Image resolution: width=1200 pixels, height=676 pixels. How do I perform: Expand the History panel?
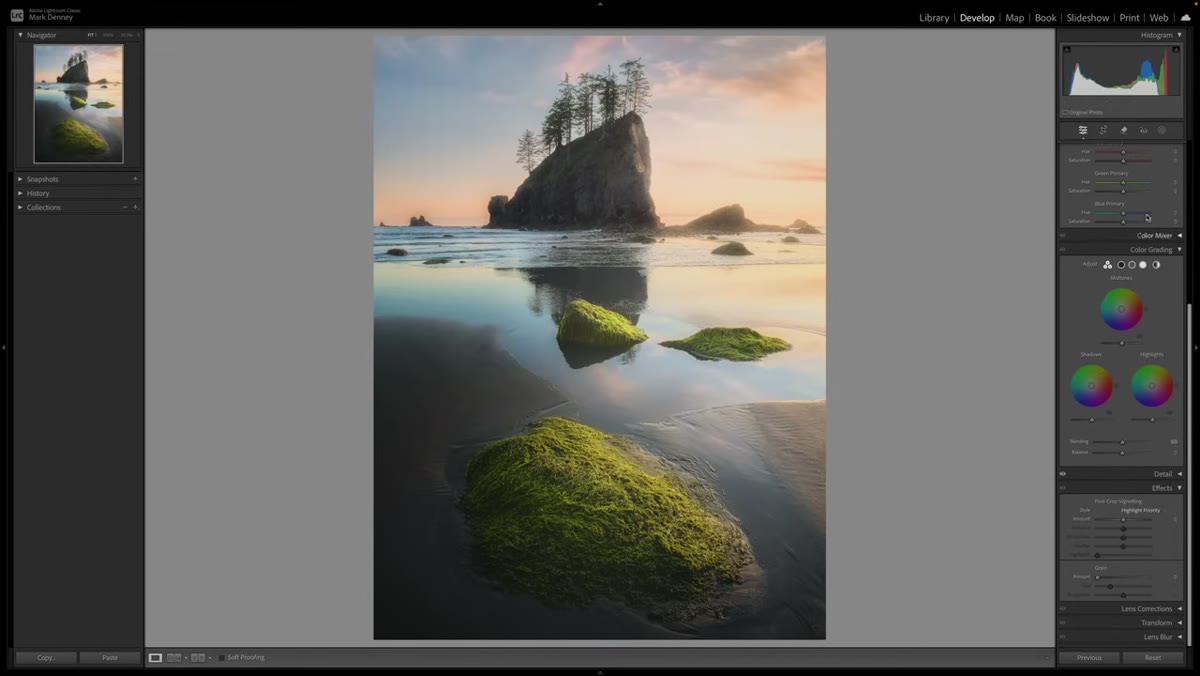point(20,193)
